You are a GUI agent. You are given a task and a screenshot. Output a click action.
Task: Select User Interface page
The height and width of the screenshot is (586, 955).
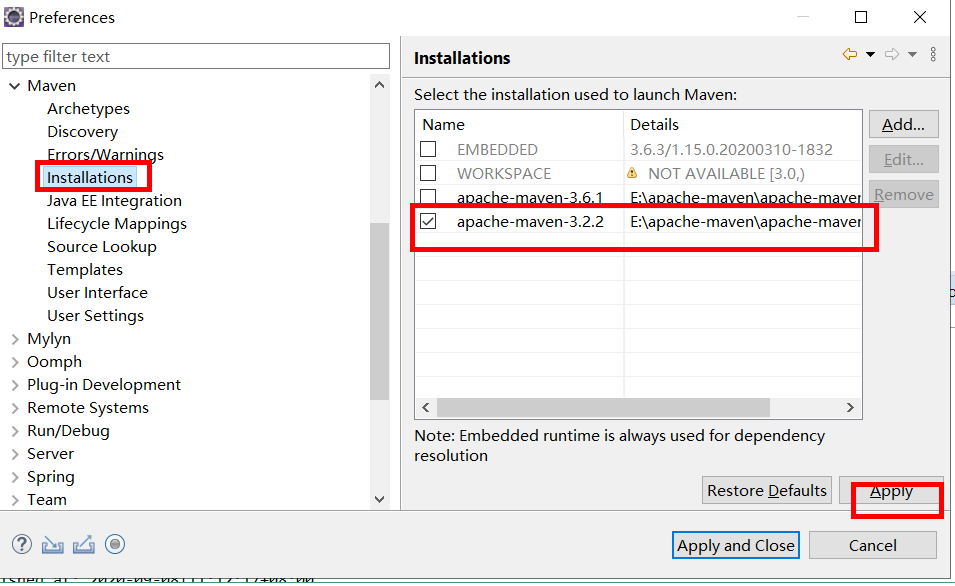(x=97, y=293)
